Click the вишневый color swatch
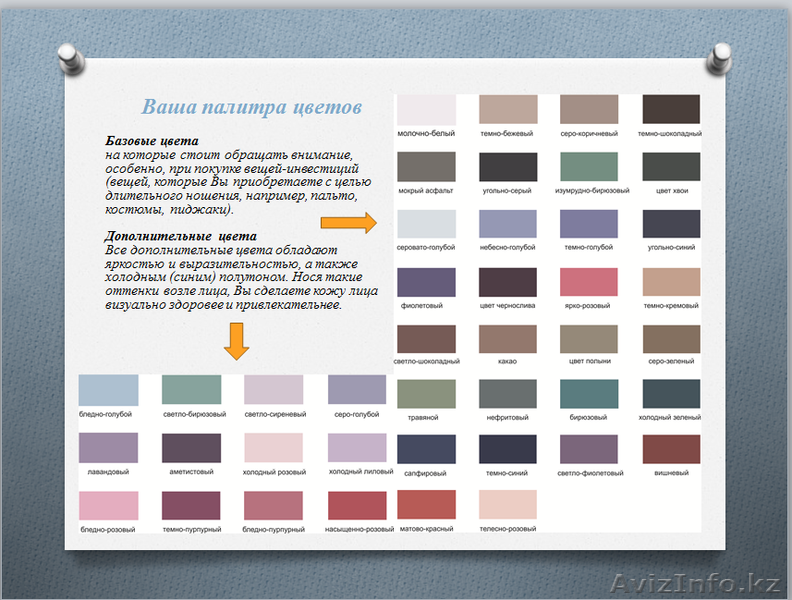The image size is (792, 600). [670, 450]
